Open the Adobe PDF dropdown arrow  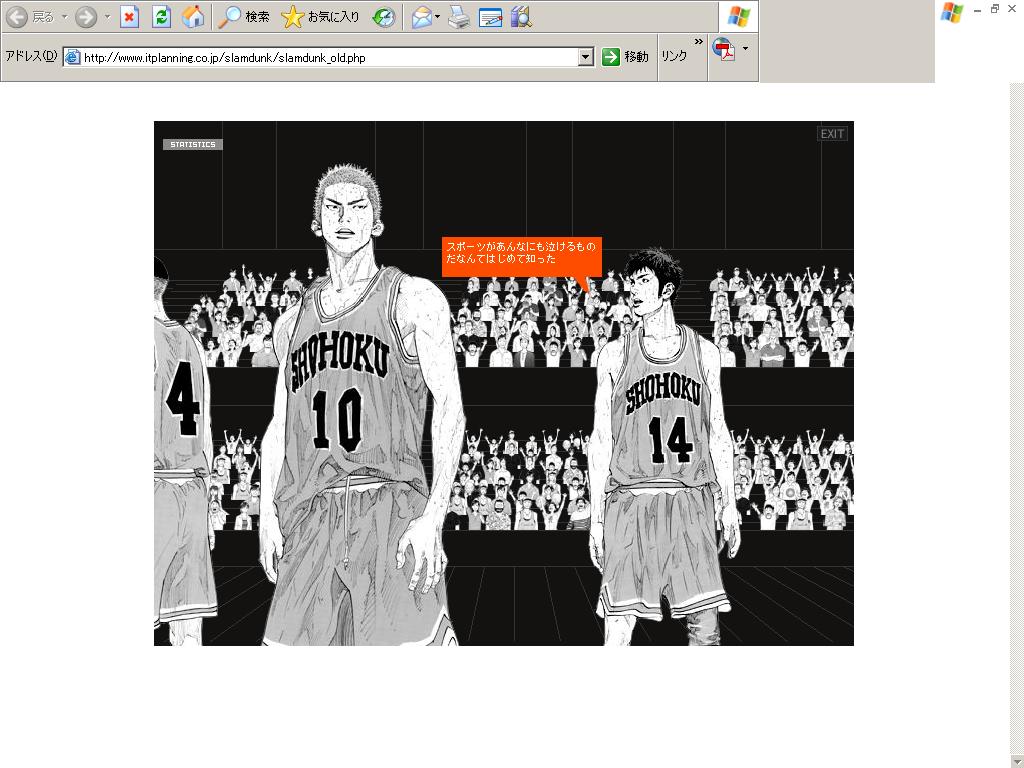[x=745, y=49]
